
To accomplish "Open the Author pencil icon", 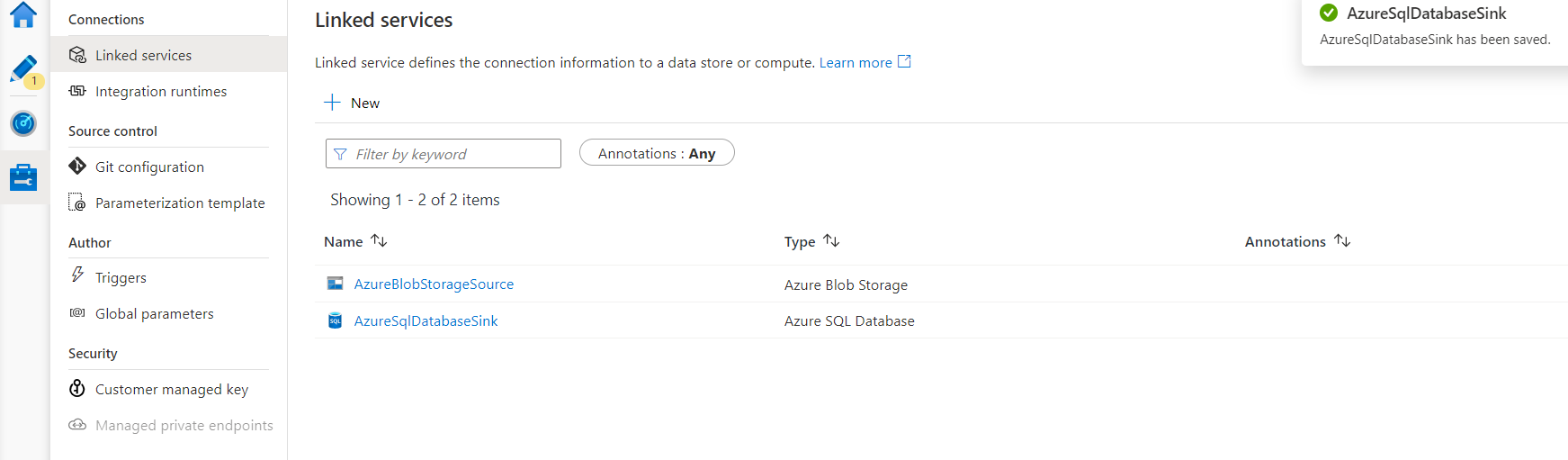I will [x=23, y=69].
